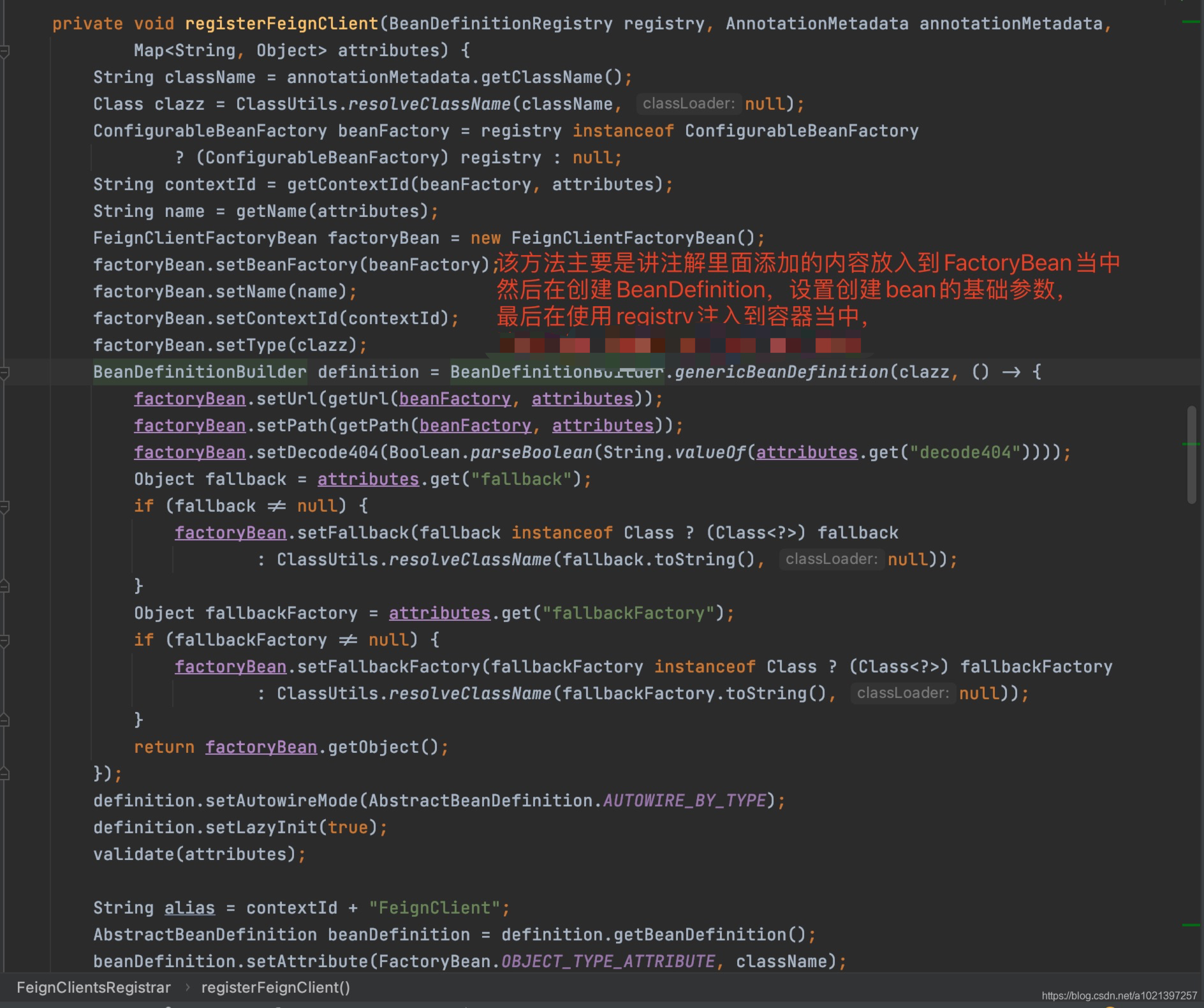Click fold end marker of the fallbackFactory if-block
Image resolution: width=1204 pixels, height=1008 pixels.
coord(4,720)
